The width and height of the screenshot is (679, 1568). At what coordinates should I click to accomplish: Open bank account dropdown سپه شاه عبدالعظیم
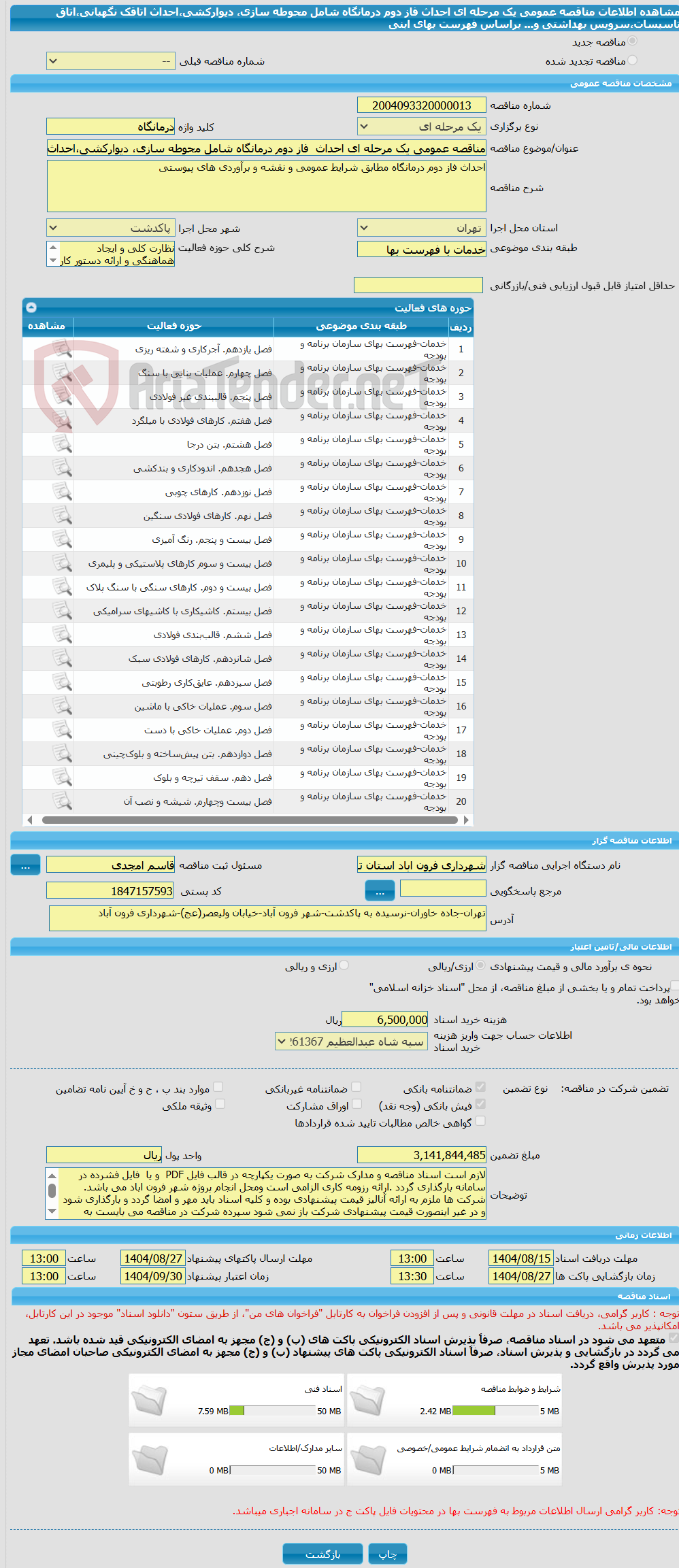(352, 1041)
